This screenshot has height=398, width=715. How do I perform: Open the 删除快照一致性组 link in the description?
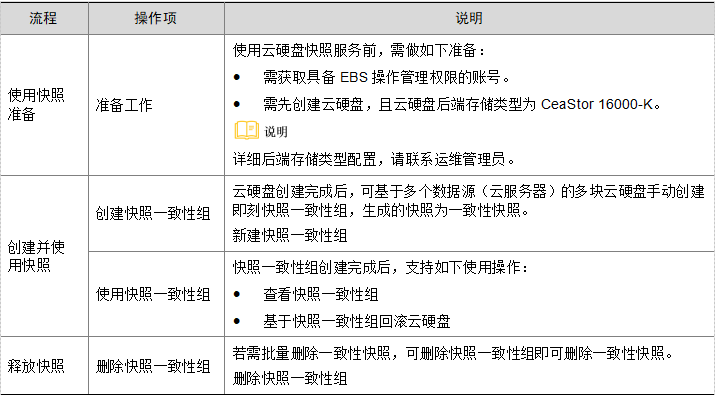pos(290,378)
